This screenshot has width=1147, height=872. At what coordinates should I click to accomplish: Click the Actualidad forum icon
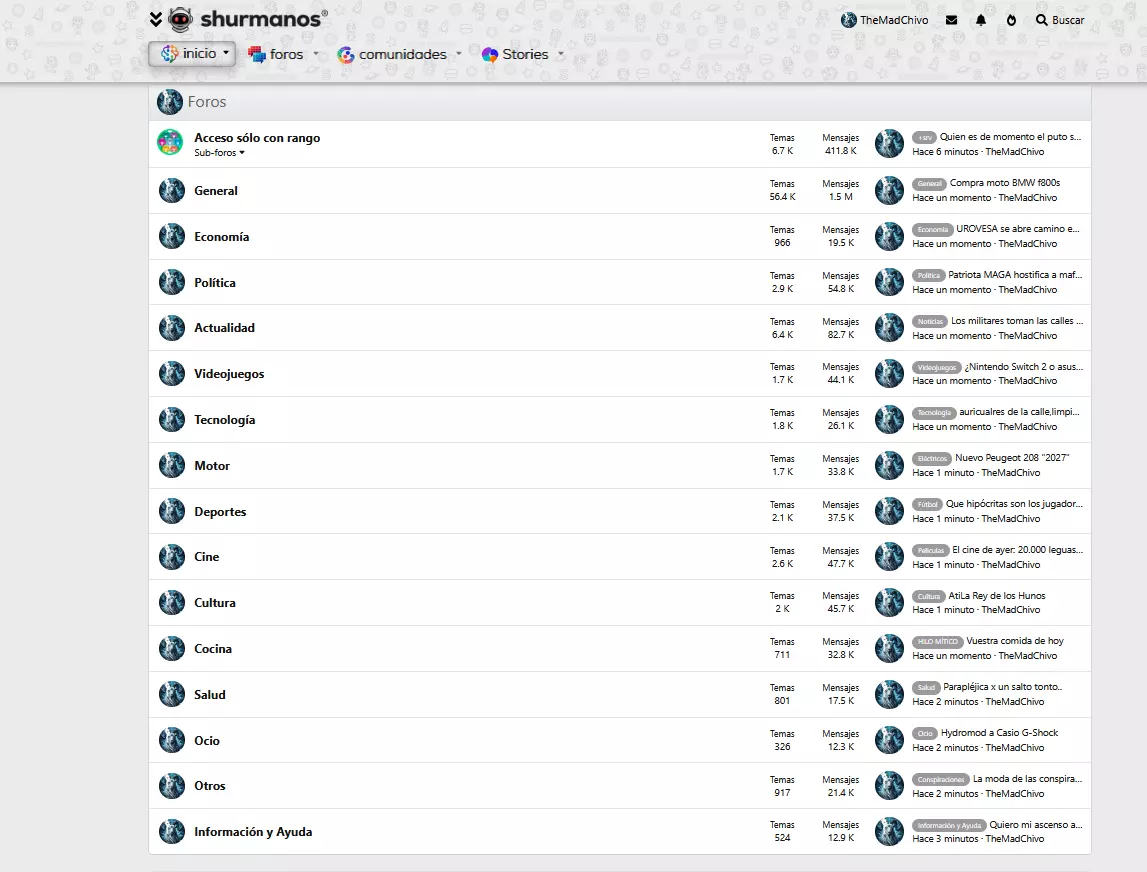click(x=172, y=328)
